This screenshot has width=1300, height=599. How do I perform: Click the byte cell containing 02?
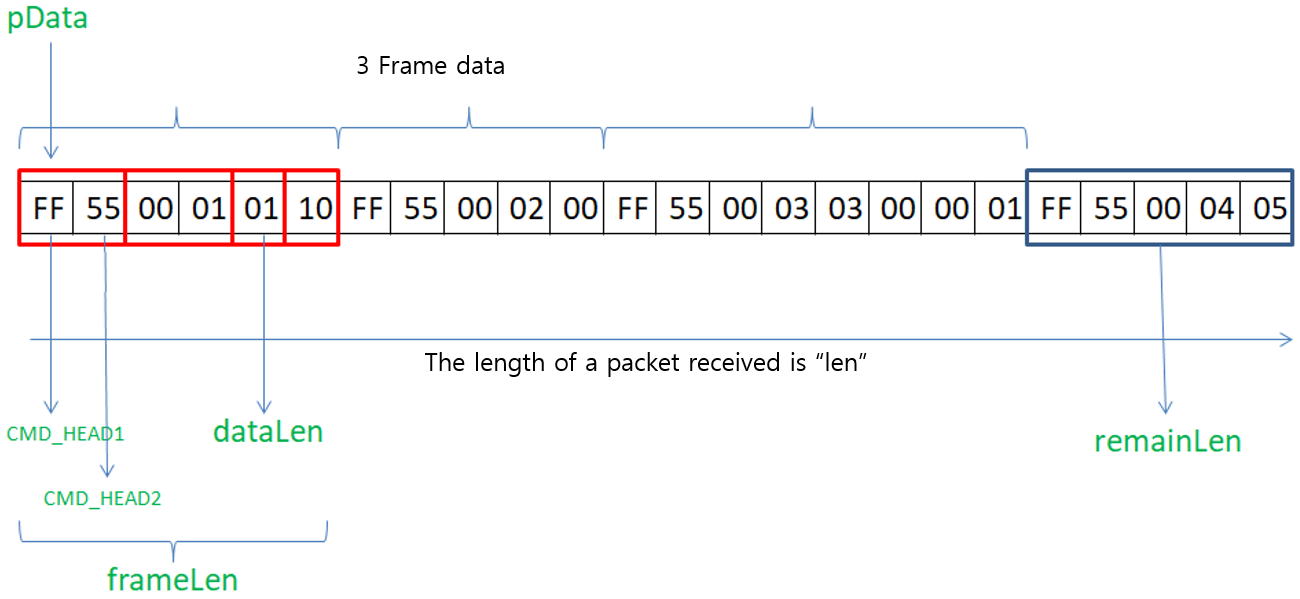[526, 209]
